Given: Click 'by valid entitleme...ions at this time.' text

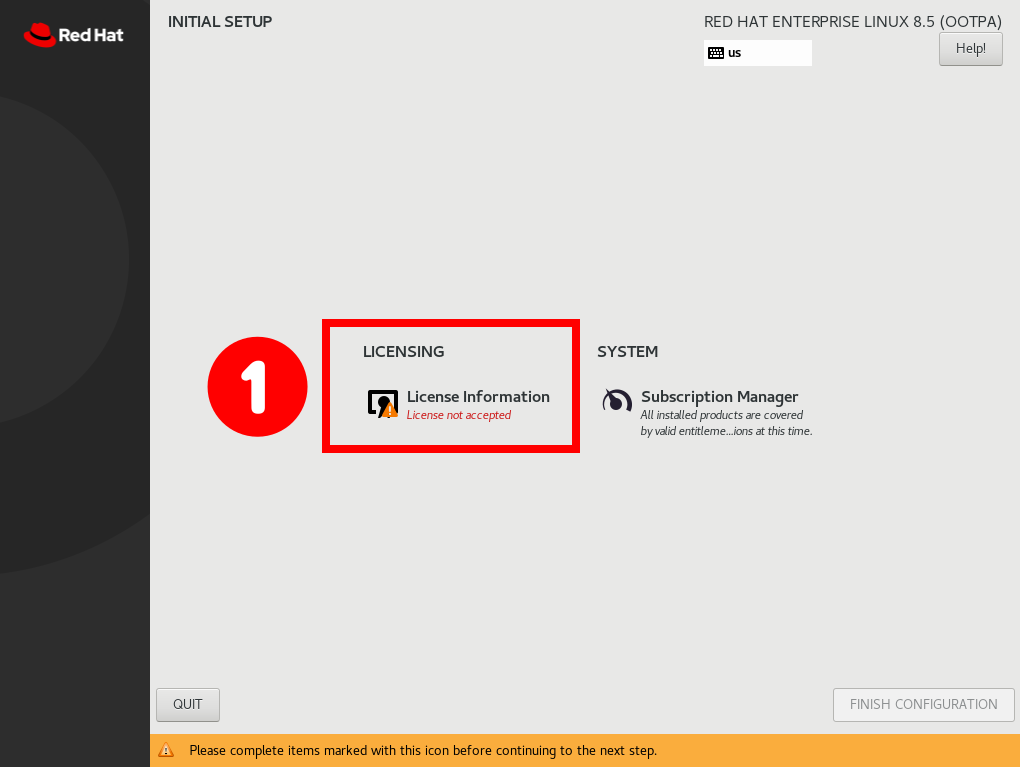Looking at the screenshot, I should coord(726,431).
